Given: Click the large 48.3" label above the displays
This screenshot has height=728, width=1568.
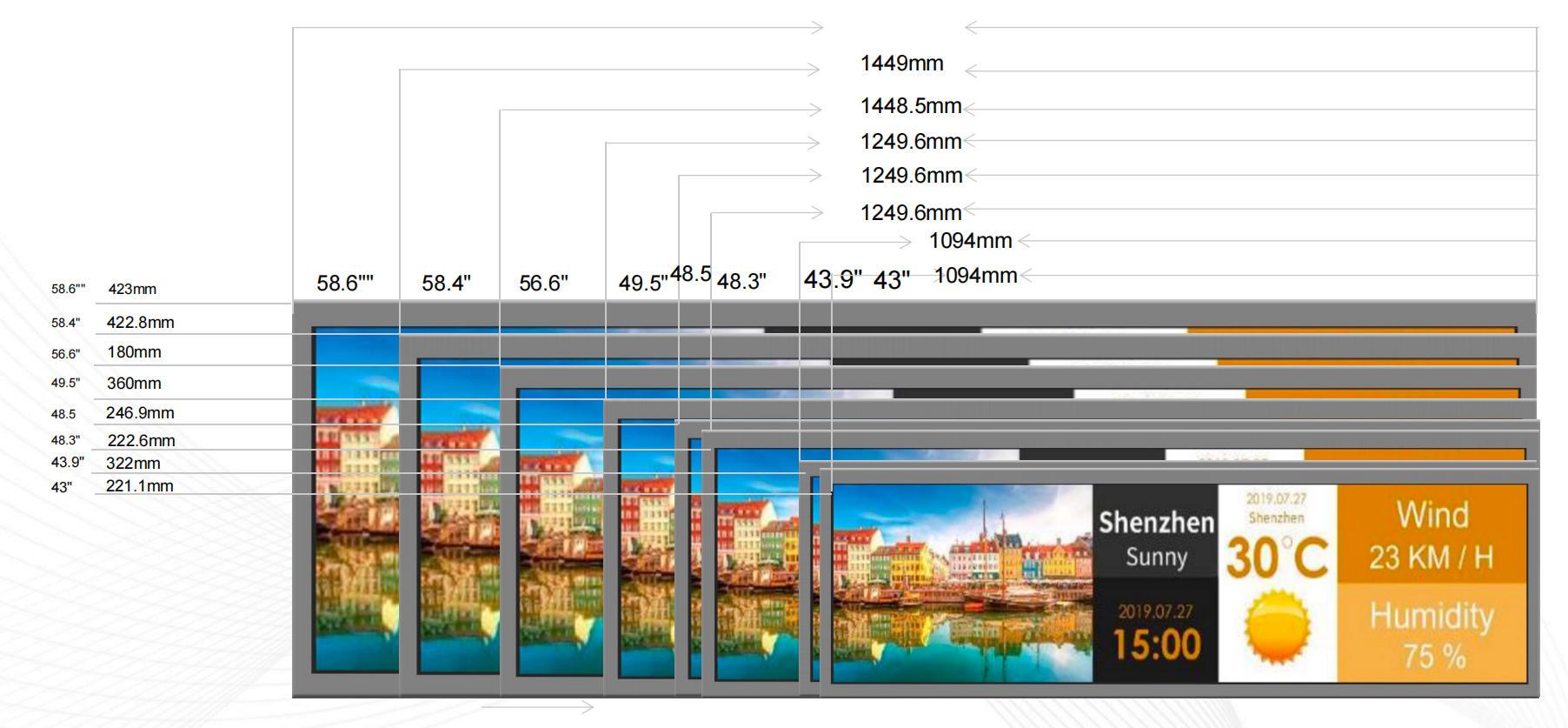Looking at the screenshot, I should [x=741, y=282].
